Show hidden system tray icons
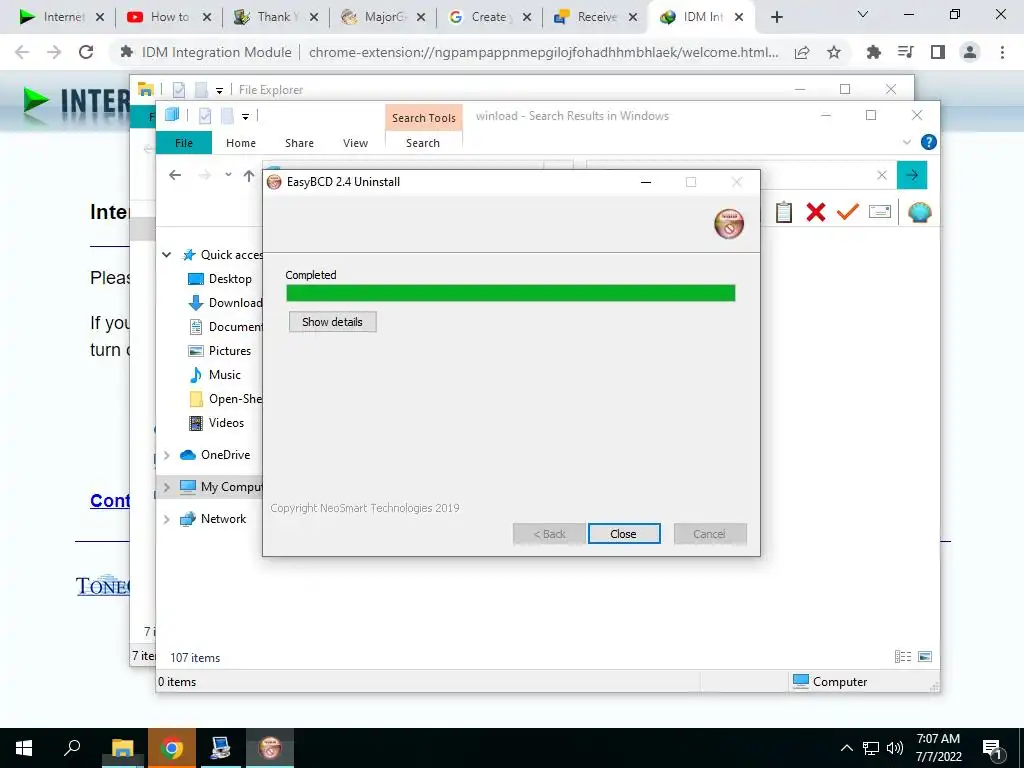 (x=846, y=748)
